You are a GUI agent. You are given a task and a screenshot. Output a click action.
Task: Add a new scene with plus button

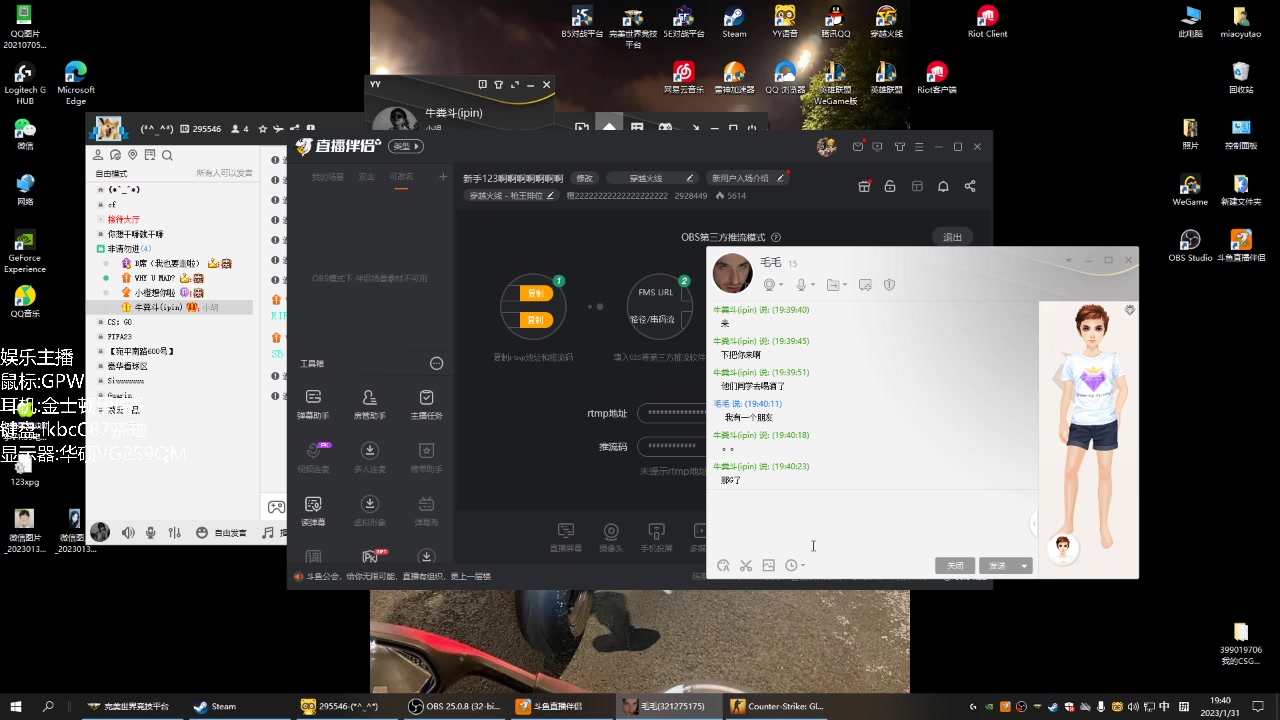point(443,177)
